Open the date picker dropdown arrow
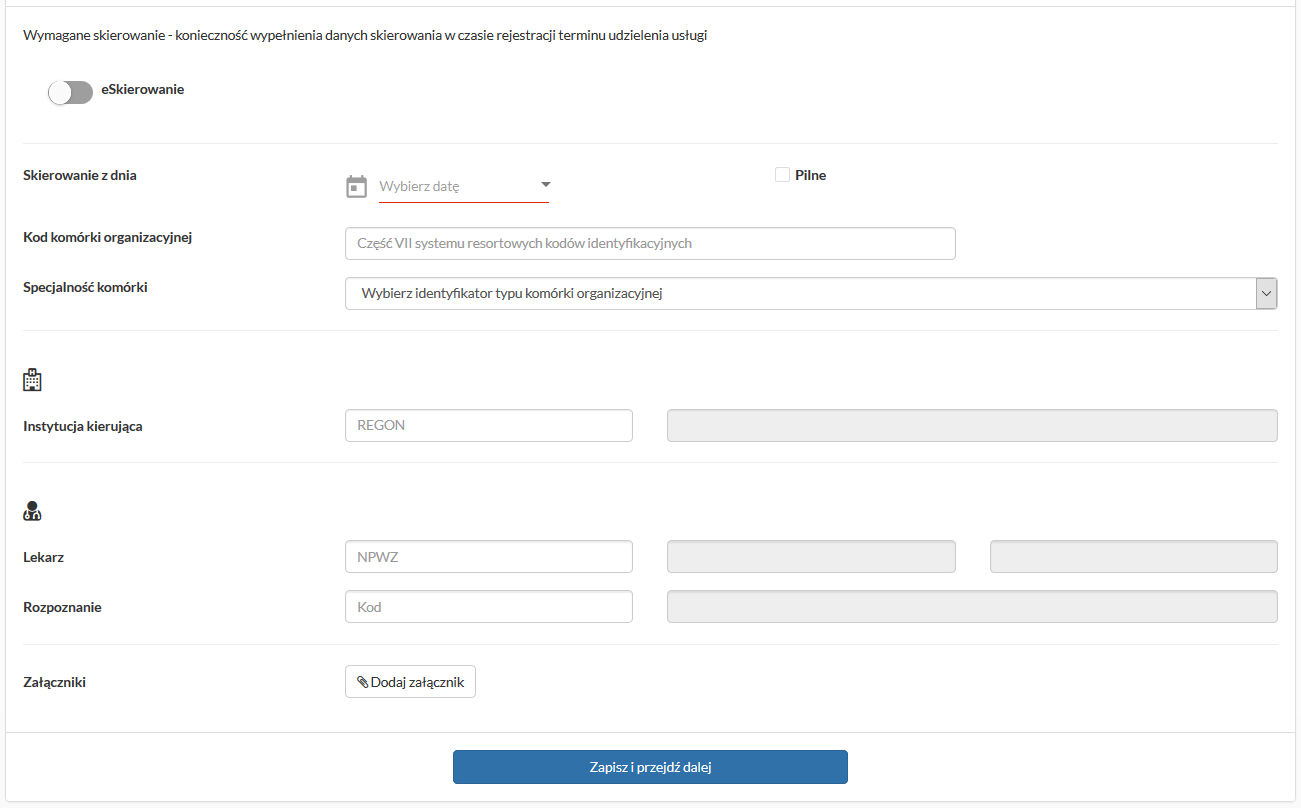This screenshot has width=1301, height=808. (546, 185)
